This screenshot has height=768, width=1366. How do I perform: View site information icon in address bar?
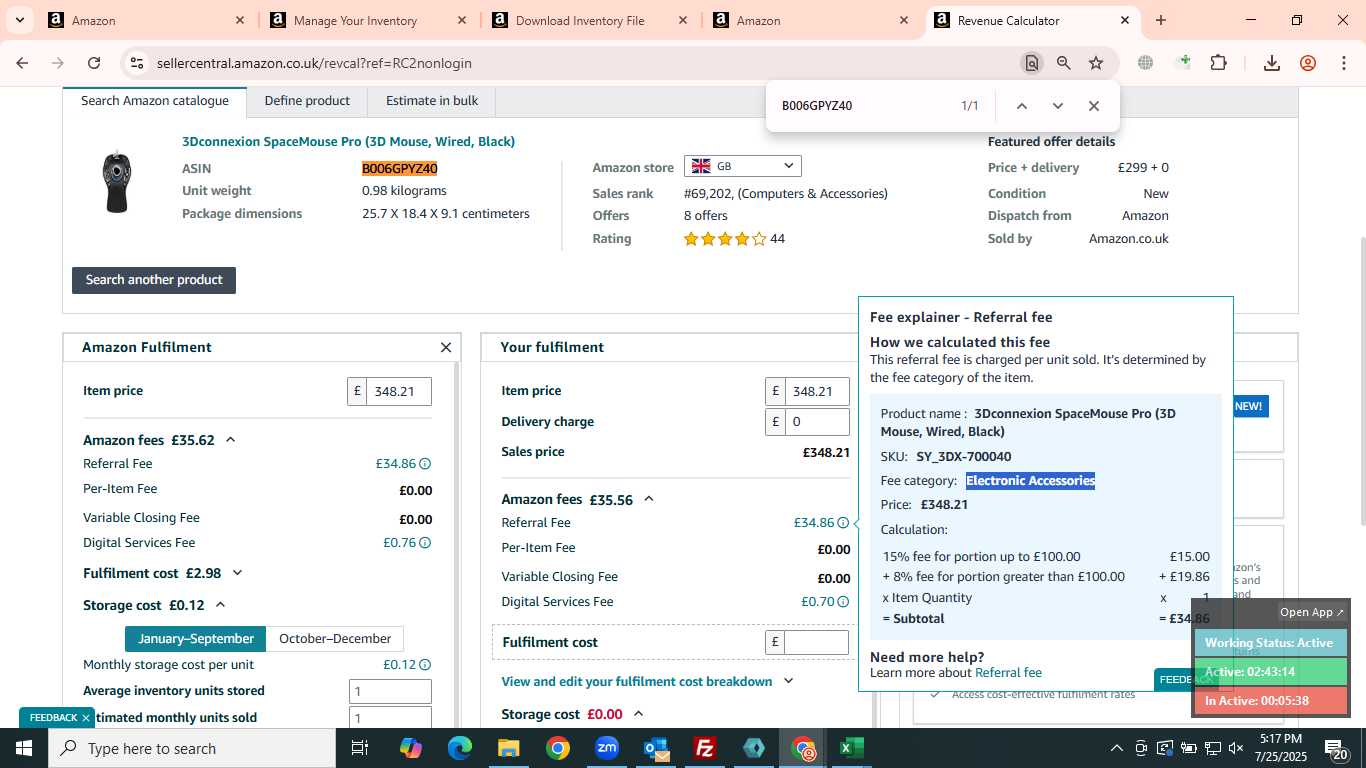pos(137,63)
